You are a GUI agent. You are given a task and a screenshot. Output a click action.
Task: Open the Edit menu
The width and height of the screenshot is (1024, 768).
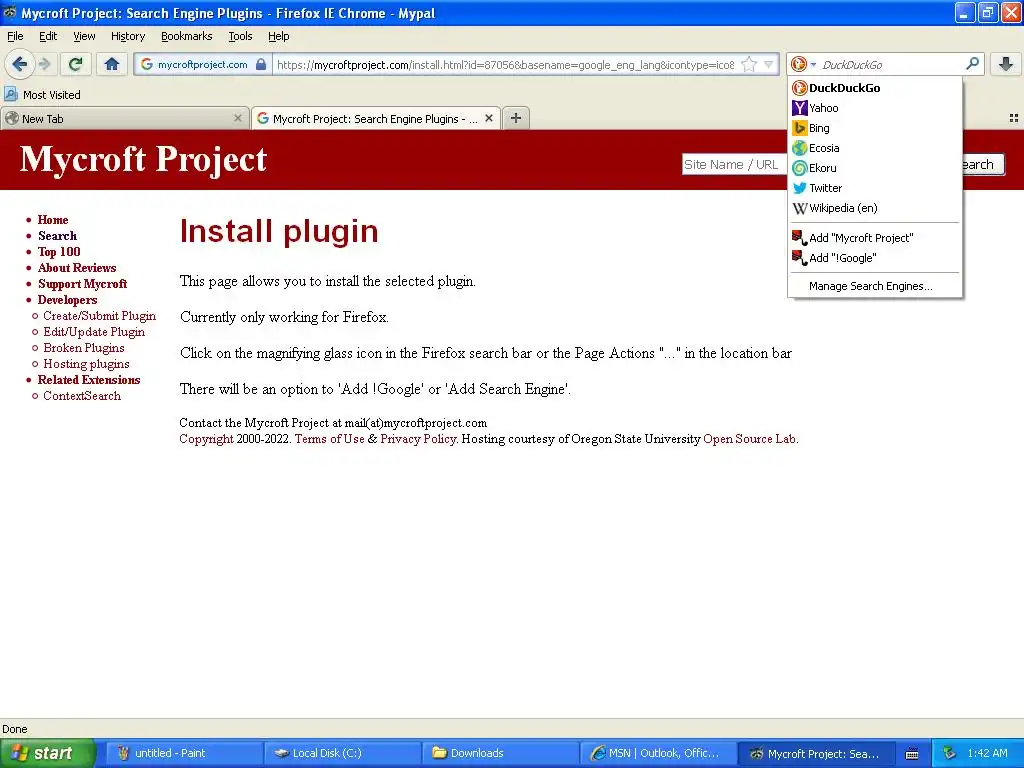tap(48, 37)
